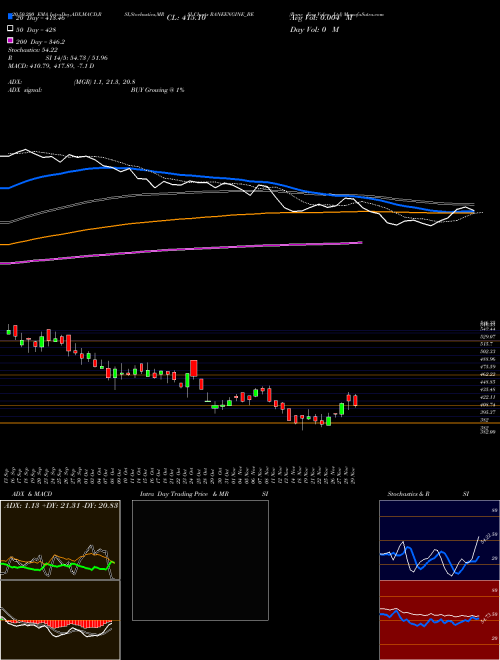This screenshot has width=500, height=660.
Task: Open the empty intraday trading price panel
Action: 200,560
